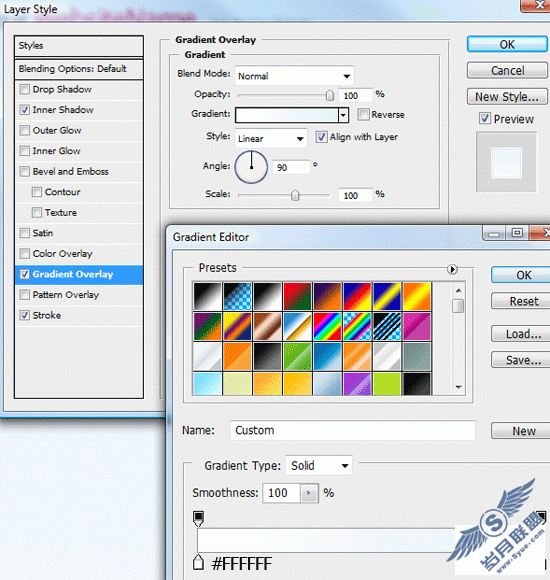
Task: Choose the blue-yellow-blue gradient preset
Action: [387, 296]
